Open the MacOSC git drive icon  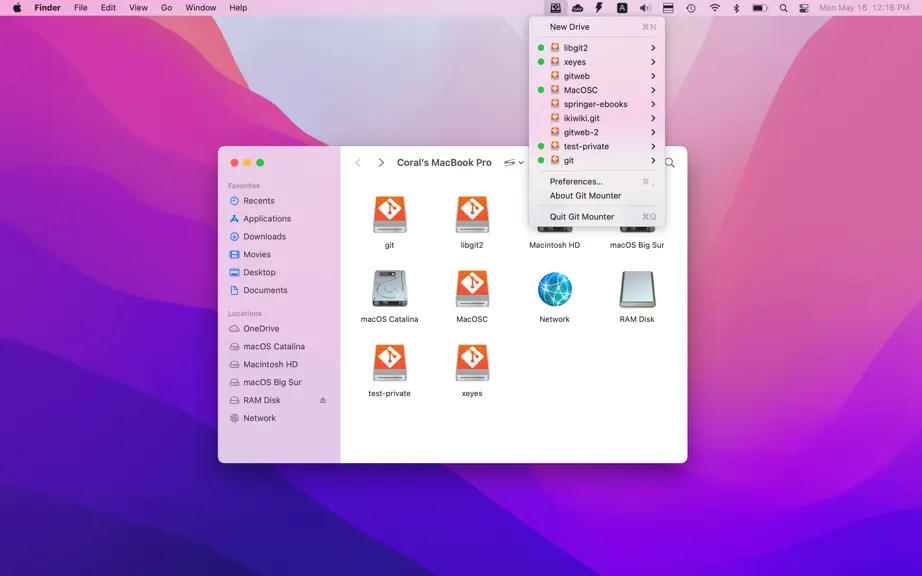coord(472,289)
